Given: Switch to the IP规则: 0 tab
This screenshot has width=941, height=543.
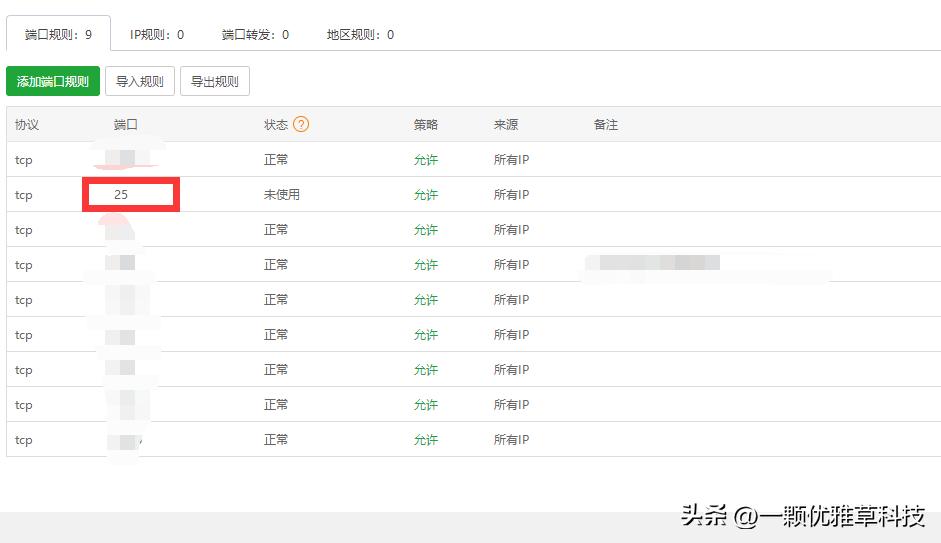Looking at the screenshot, I should pyautogui.click(x=157, y=35).
